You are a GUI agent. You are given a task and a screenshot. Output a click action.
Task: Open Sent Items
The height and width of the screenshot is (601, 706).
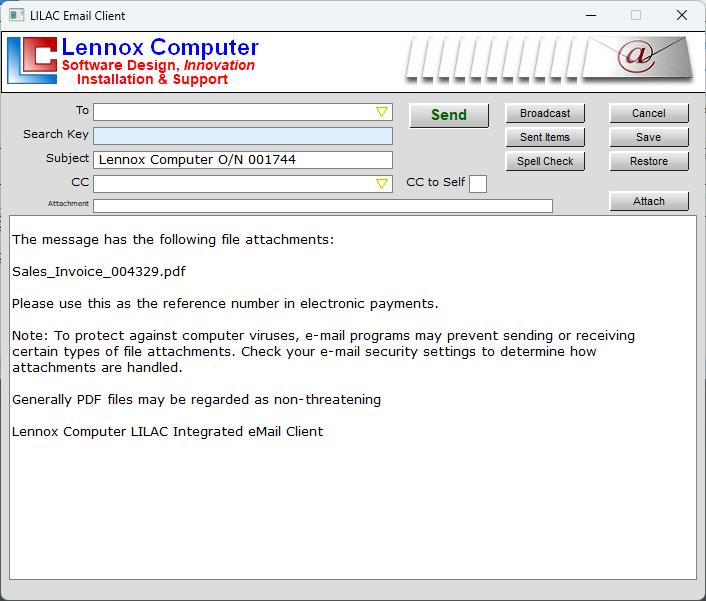(x=545, y=137)
